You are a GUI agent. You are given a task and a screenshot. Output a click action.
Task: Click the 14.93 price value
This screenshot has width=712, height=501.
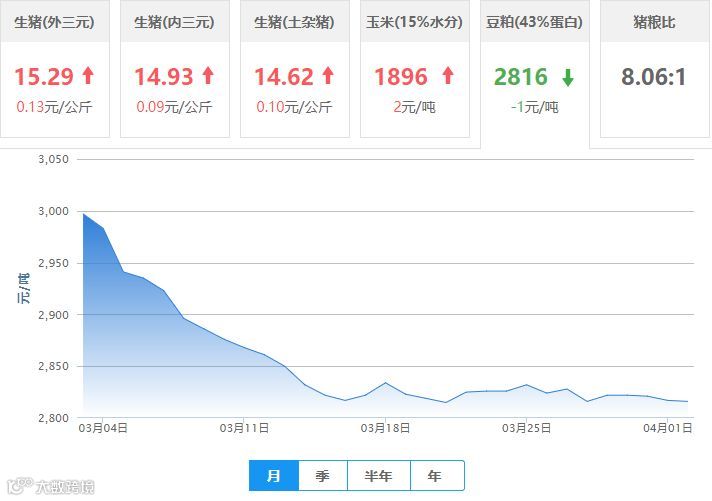pos(163,76)
